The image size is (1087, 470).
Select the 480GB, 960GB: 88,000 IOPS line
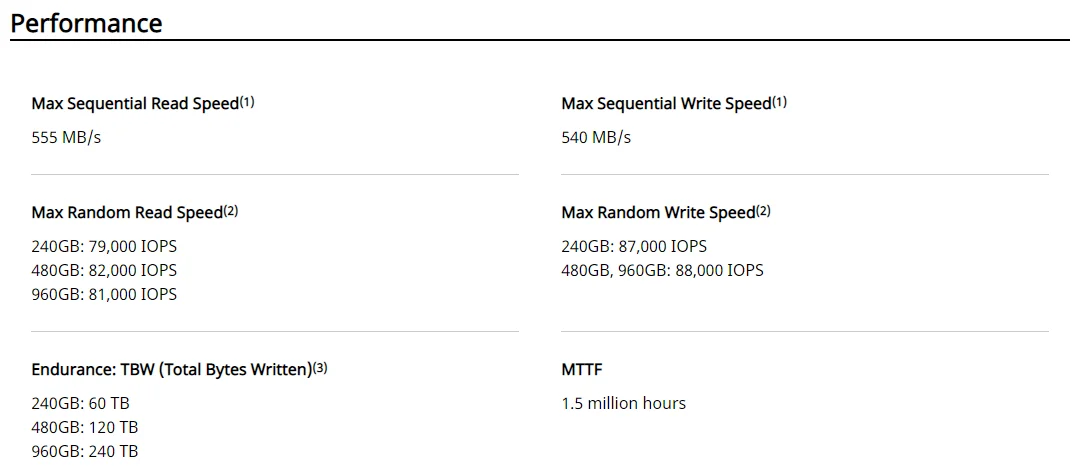(x=662, y=270)
